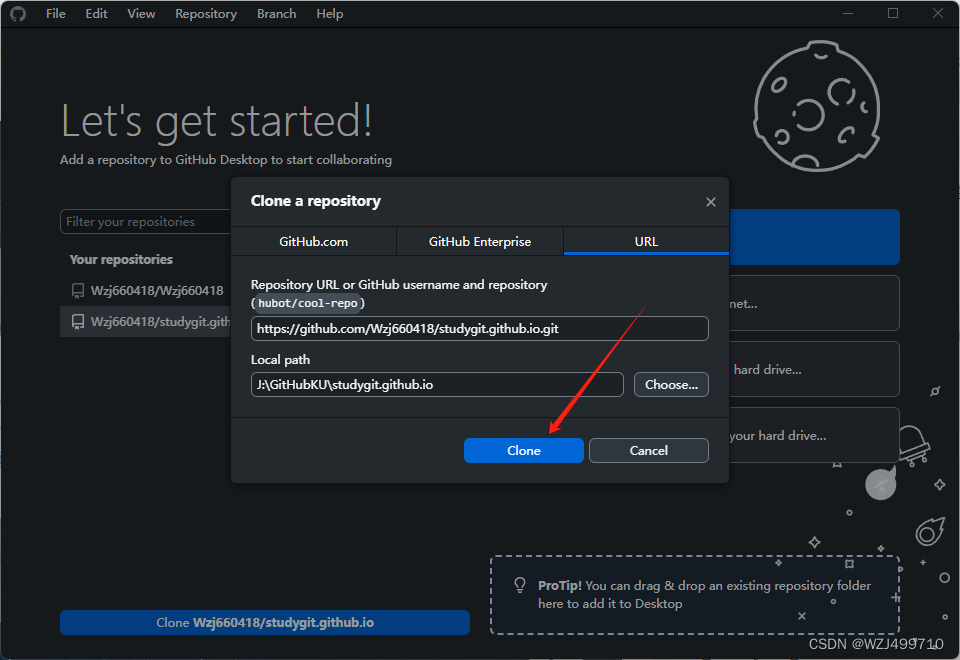Click repository icon beside Wzj660418/Wzj660418
The height and width of the screenshot is (660, 960).
[78, 290]
